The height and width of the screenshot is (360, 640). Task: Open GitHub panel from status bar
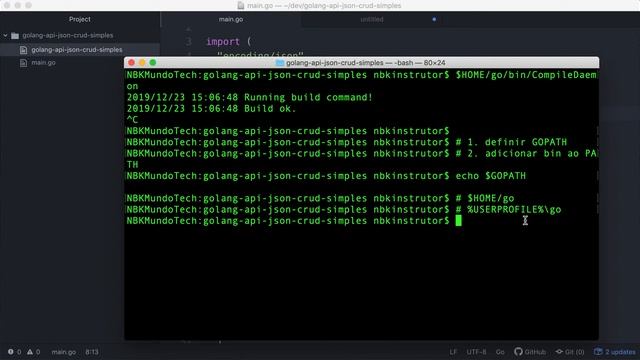(530, 352)
